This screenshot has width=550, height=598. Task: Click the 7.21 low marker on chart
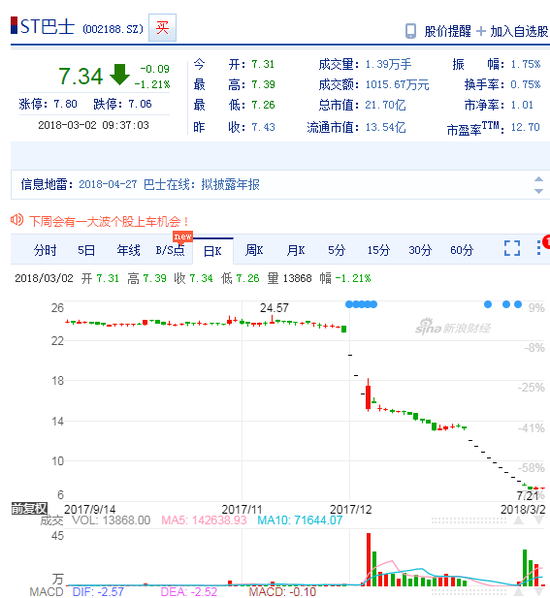527,496
